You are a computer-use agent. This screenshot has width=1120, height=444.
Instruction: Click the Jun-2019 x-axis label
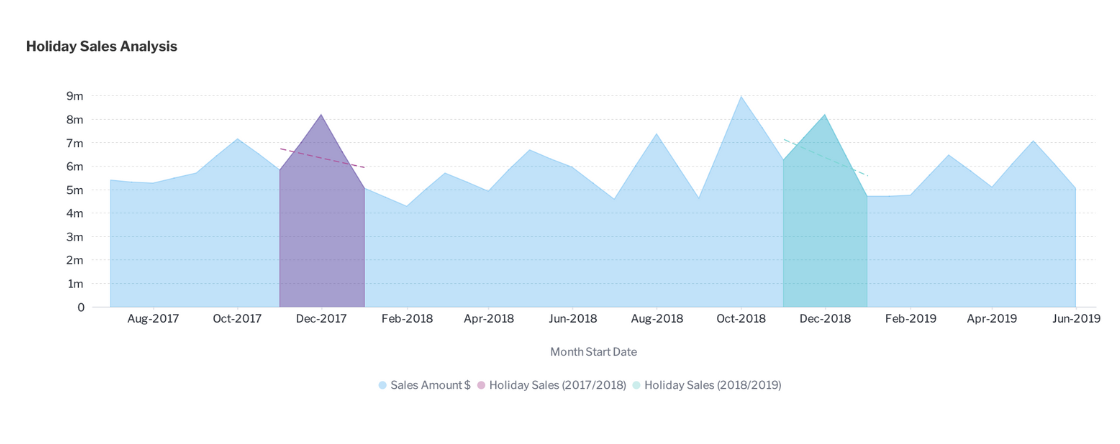[1076, 318]
